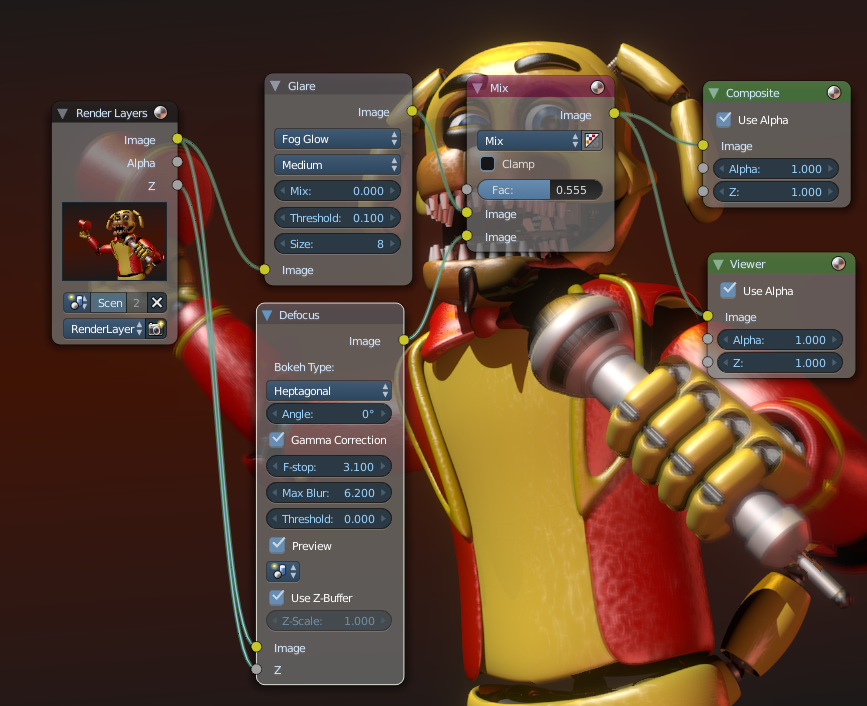This screenshot has width=867, height=706.
Task: Toggle Mix node include-alpha icon
Action: [x=592, y=140]
